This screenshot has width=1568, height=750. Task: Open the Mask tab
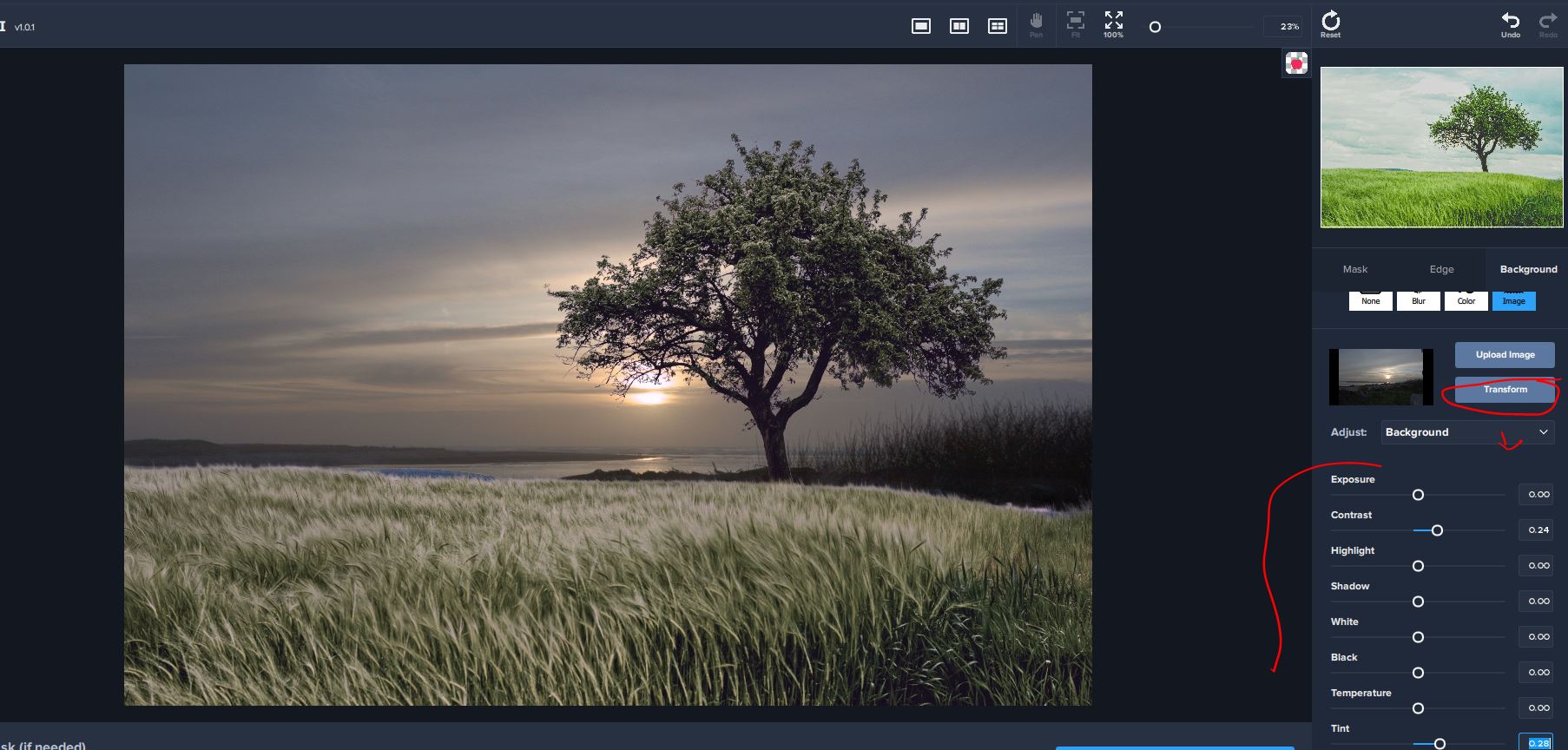[x=1355, y=269]
